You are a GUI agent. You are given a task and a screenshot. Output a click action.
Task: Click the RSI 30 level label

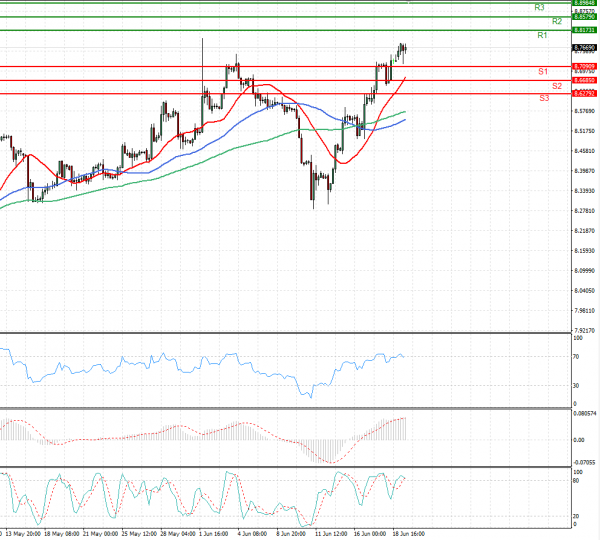pos(576,386)
